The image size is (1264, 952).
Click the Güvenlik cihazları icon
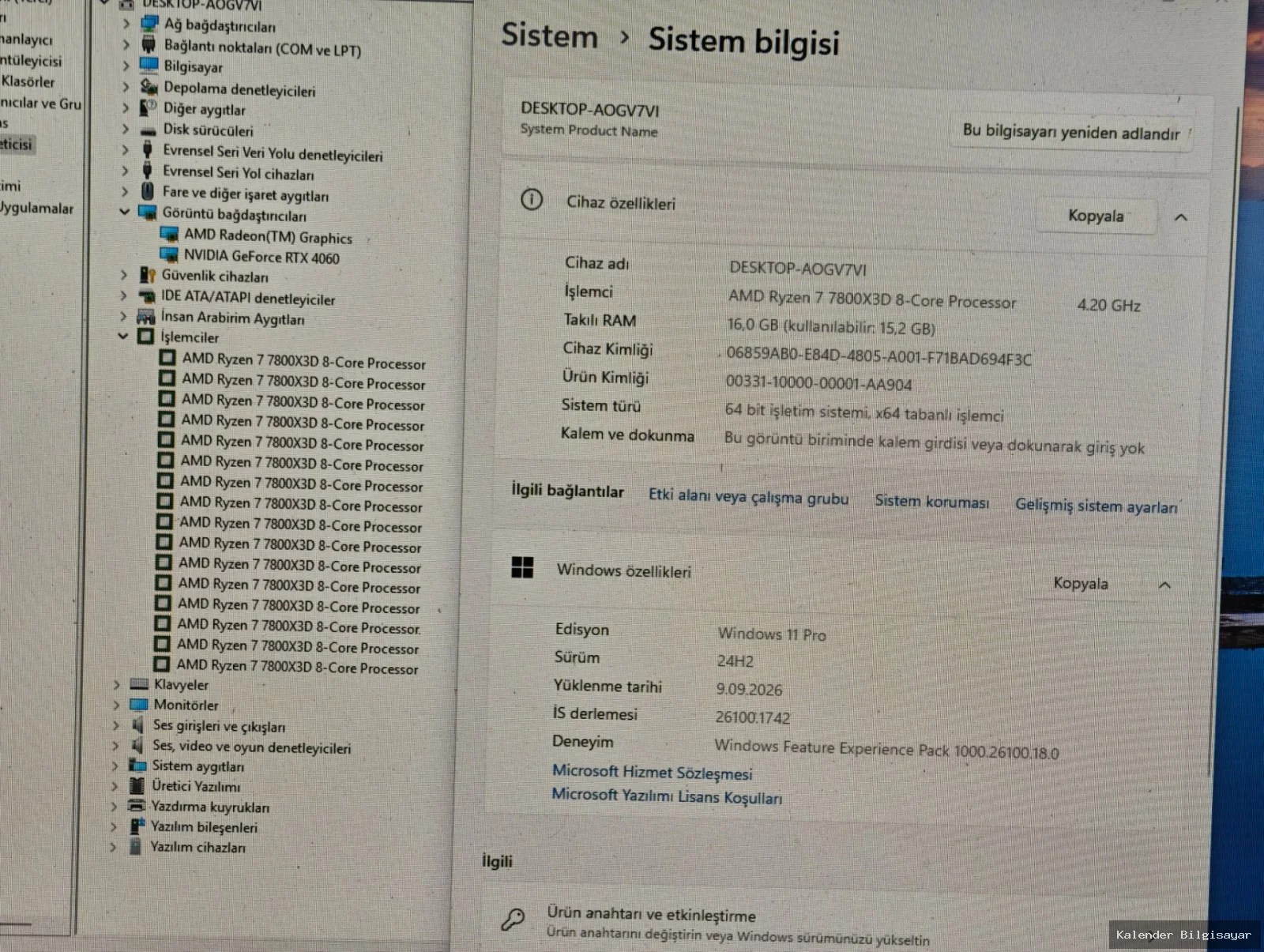click(x=147, y=274)
